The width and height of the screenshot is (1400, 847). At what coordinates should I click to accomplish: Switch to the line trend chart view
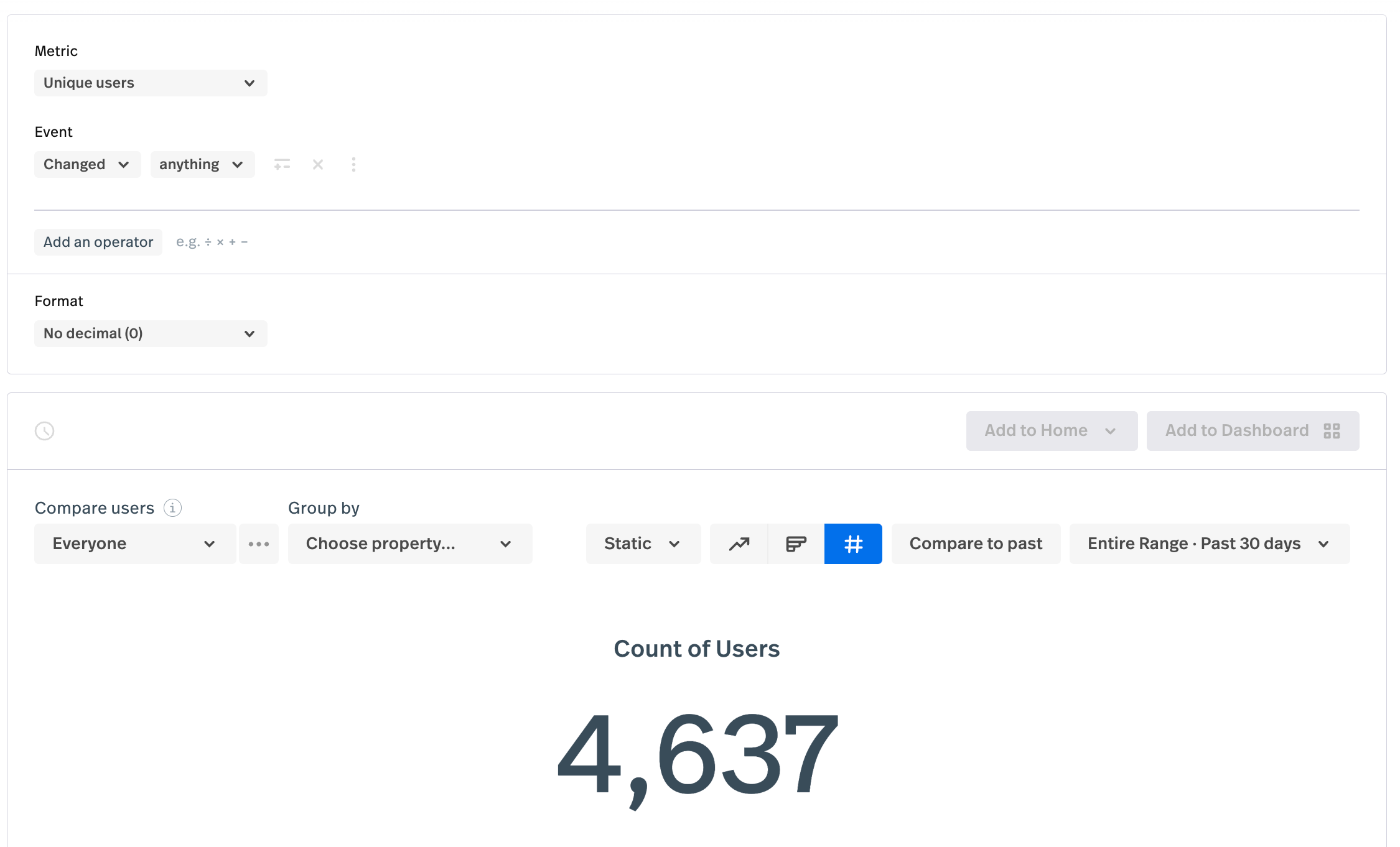coord(739,544)
